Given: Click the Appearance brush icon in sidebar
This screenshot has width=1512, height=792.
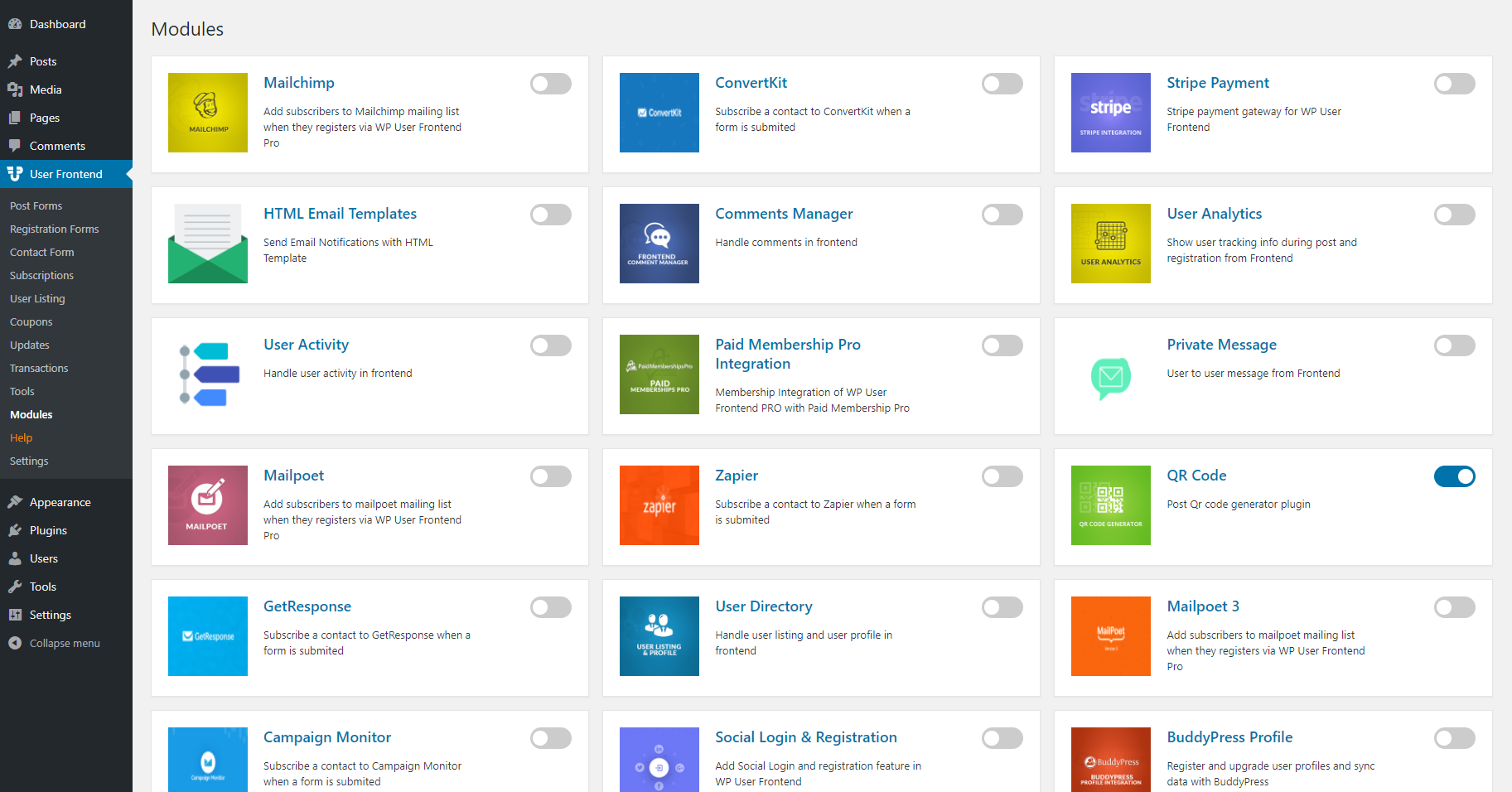Looking at the screenshot, I should 15,502.
